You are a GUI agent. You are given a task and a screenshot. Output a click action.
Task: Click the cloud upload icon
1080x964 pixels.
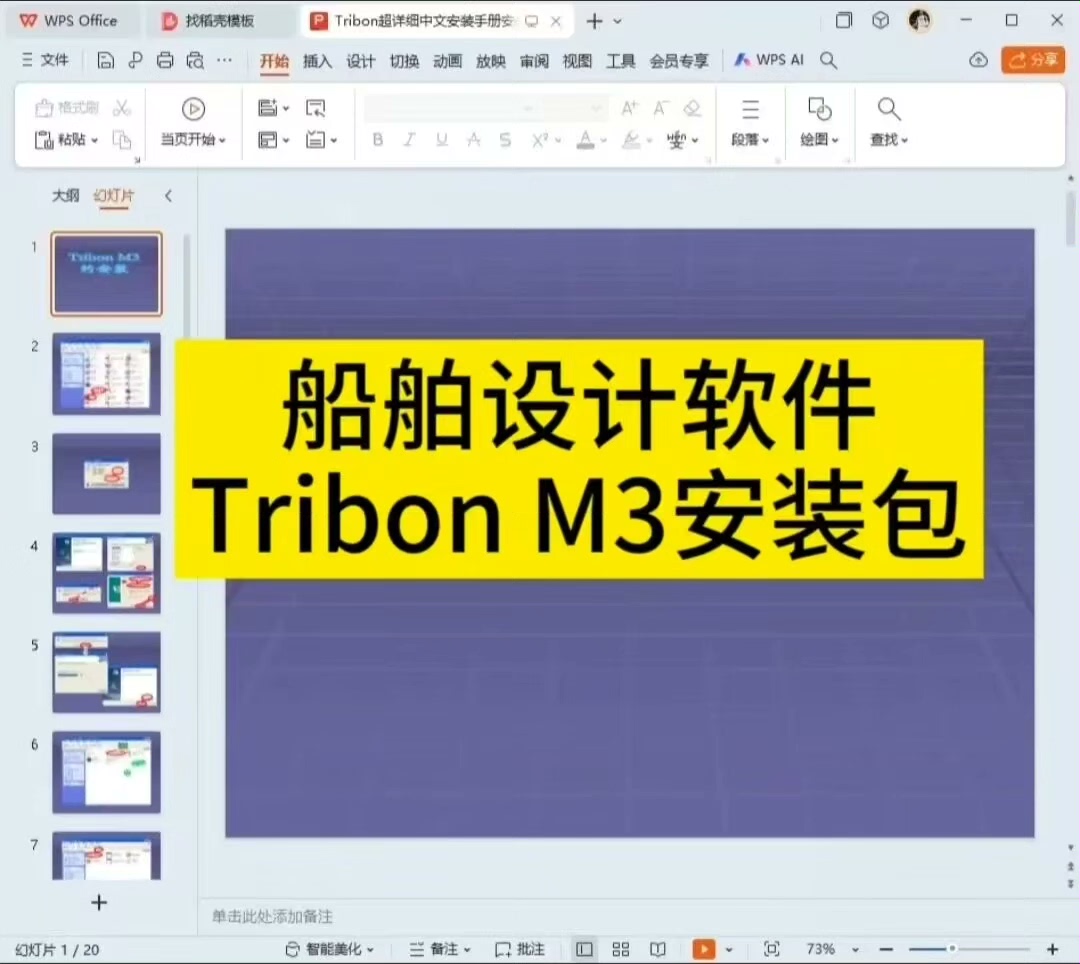click(x=978, y=61)
